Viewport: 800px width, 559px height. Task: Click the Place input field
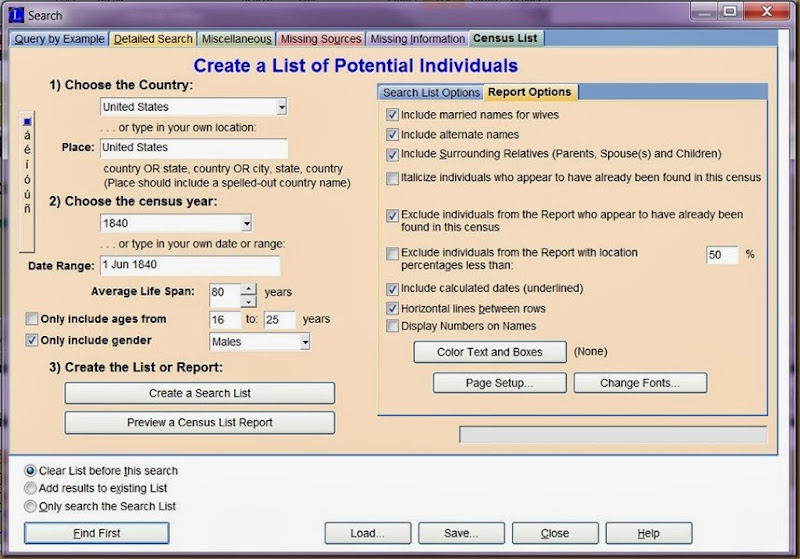[194, 147]
